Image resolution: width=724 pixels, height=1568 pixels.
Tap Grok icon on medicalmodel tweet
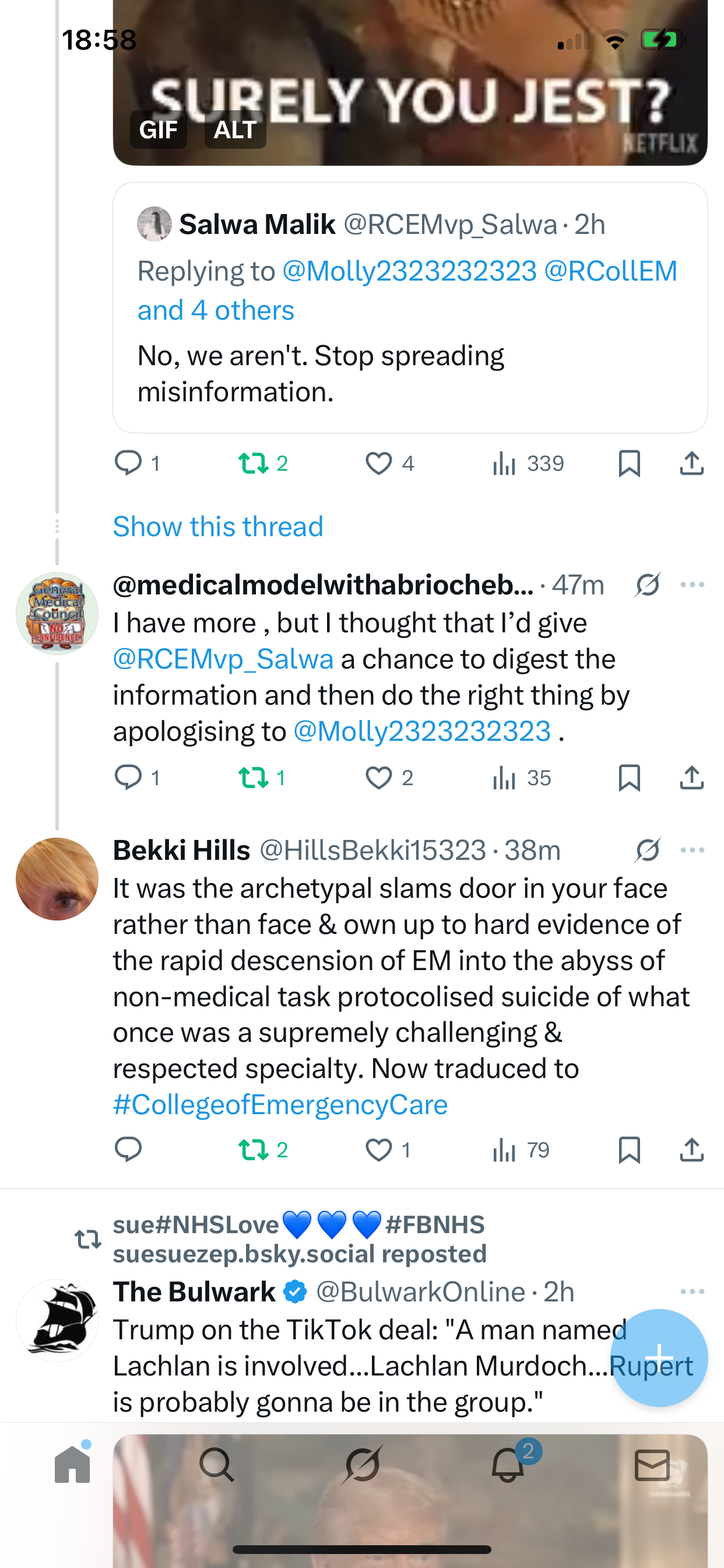pos(647,585)
